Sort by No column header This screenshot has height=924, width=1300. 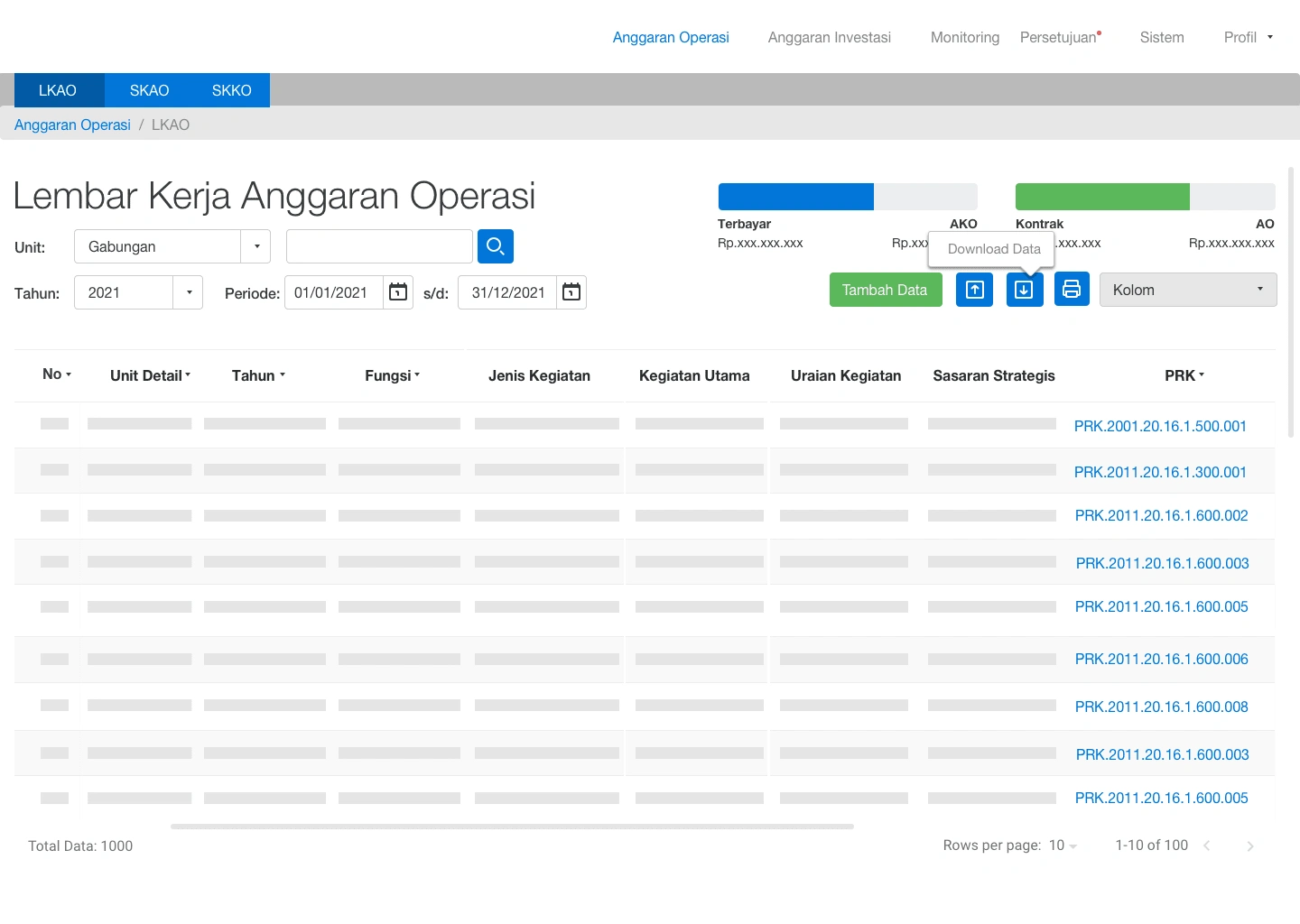coord(57,374)
